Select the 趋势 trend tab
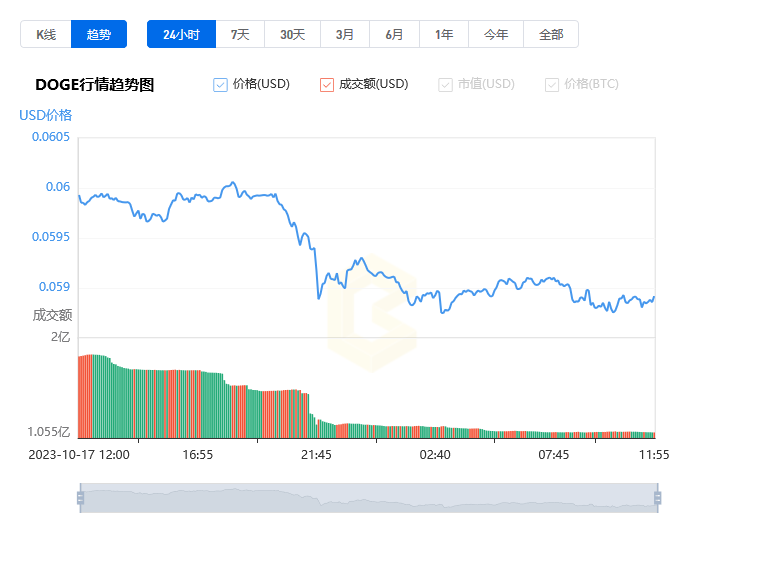 tap(99, 34)
